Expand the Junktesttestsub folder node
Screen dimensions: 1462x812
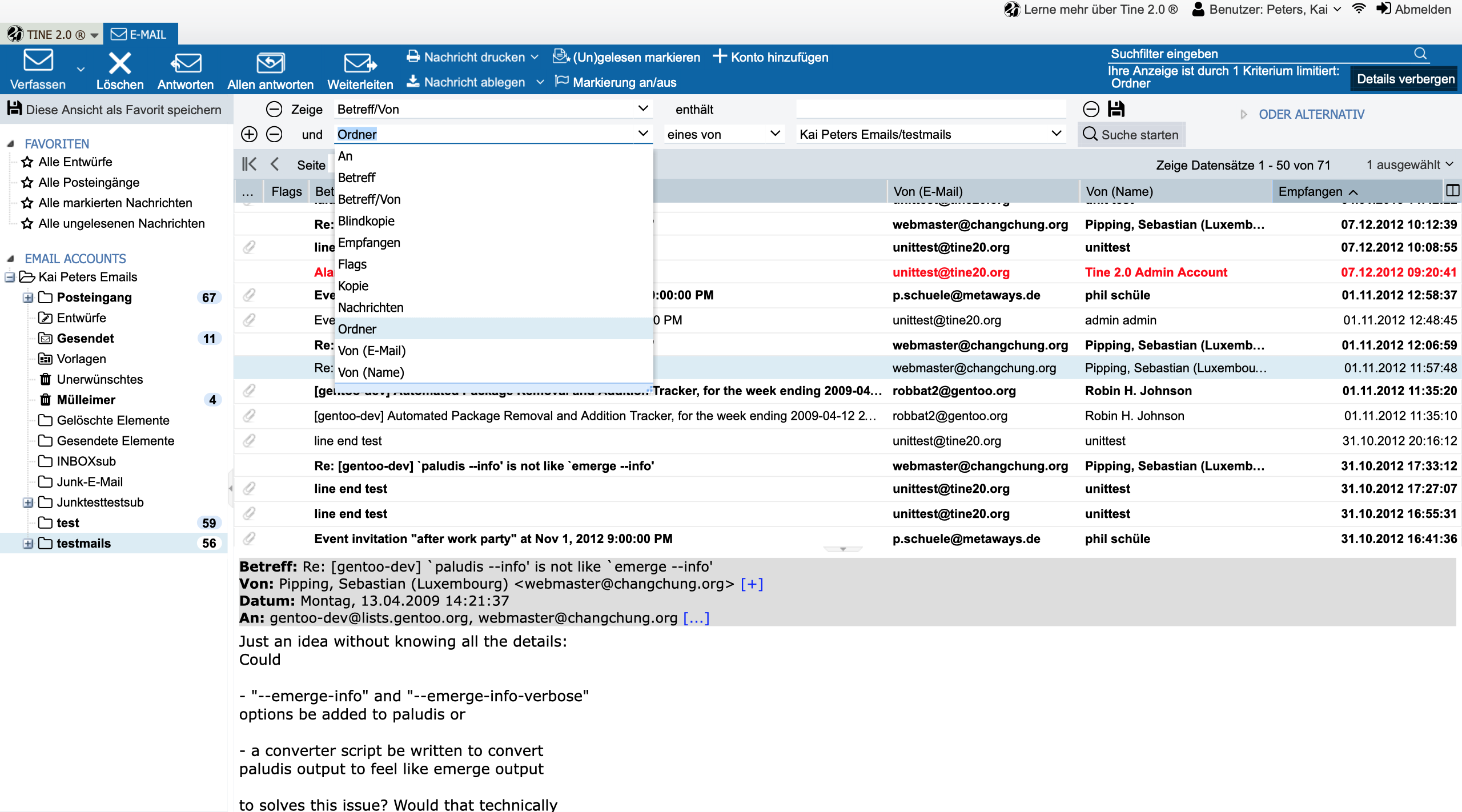point(28,503)
